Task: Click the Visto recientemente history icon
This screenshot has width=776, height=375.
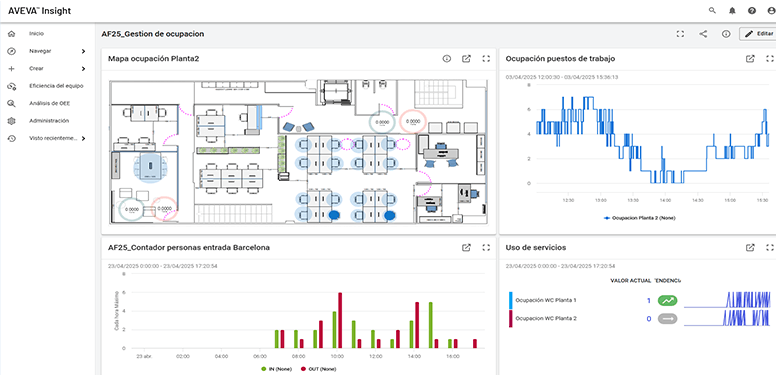Action: 12,139
